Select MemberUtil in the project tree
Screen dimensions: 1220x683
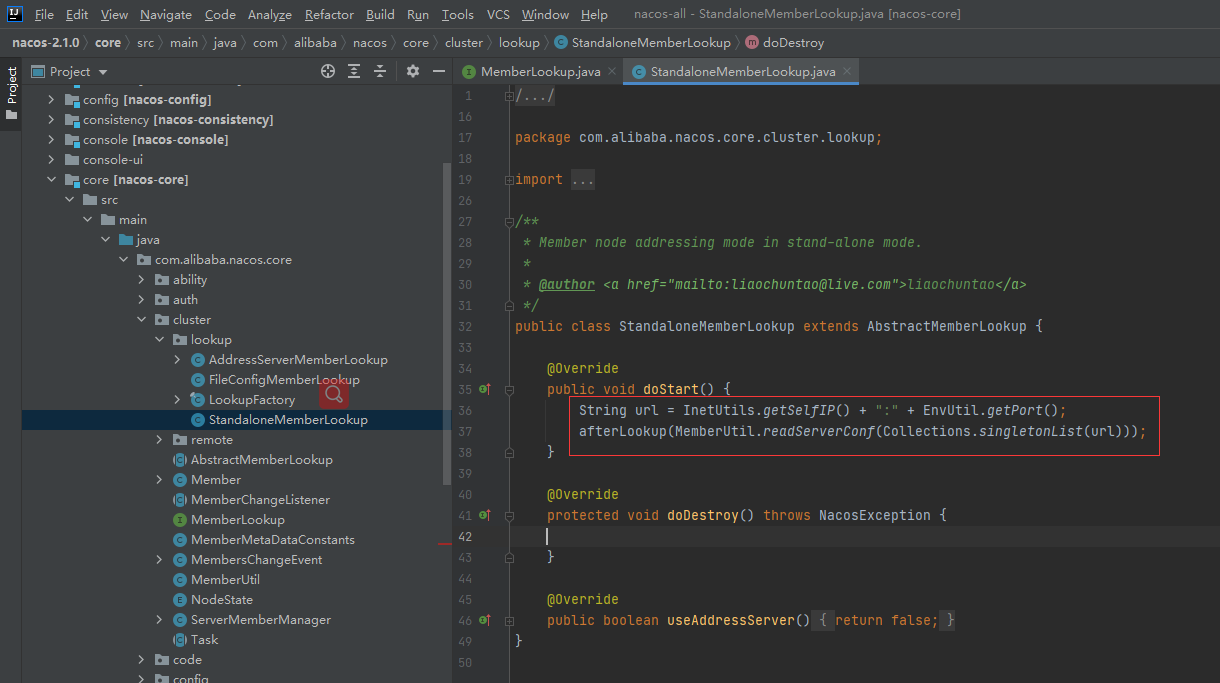tap(225, 580)
